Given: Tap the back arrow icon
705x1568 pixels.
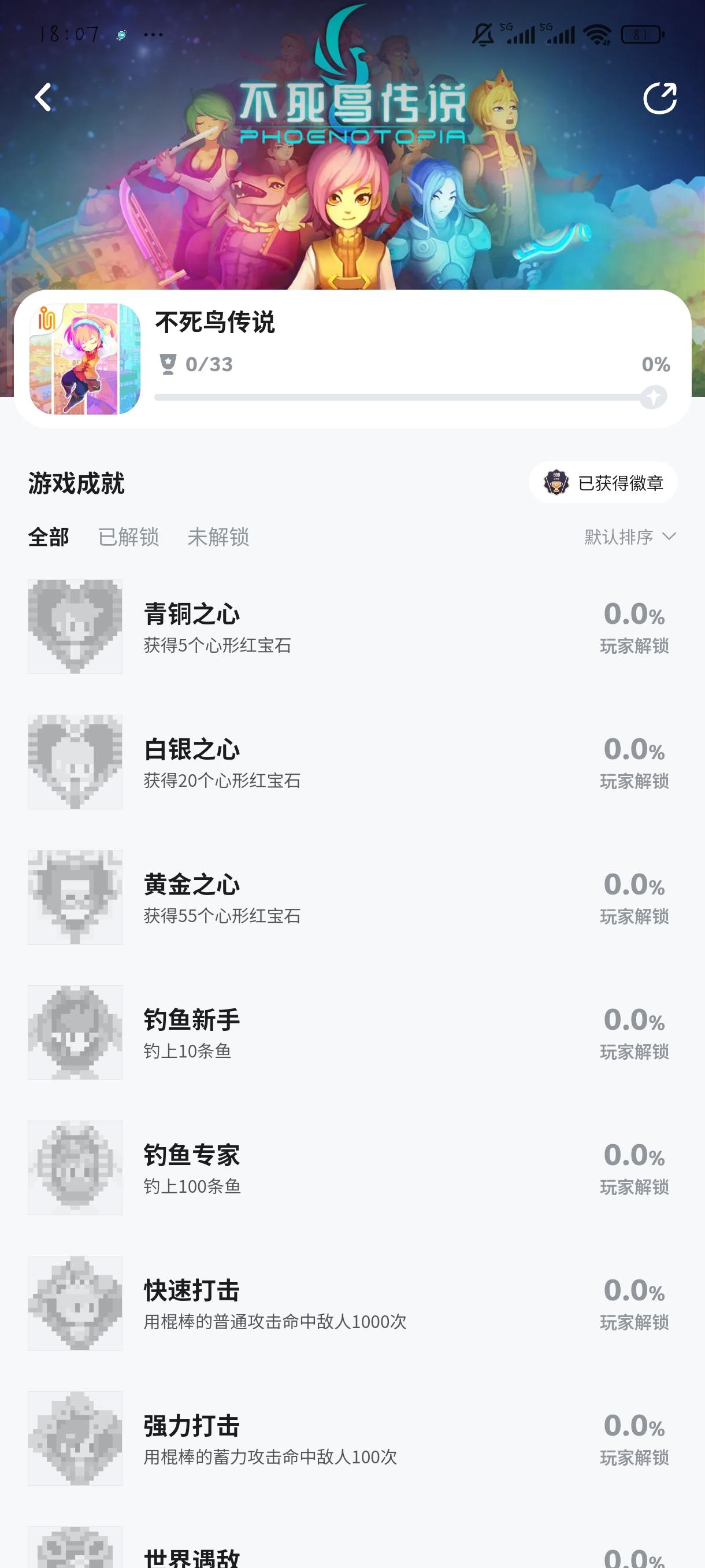Looking at the screenshot, I should coord(43,97).
